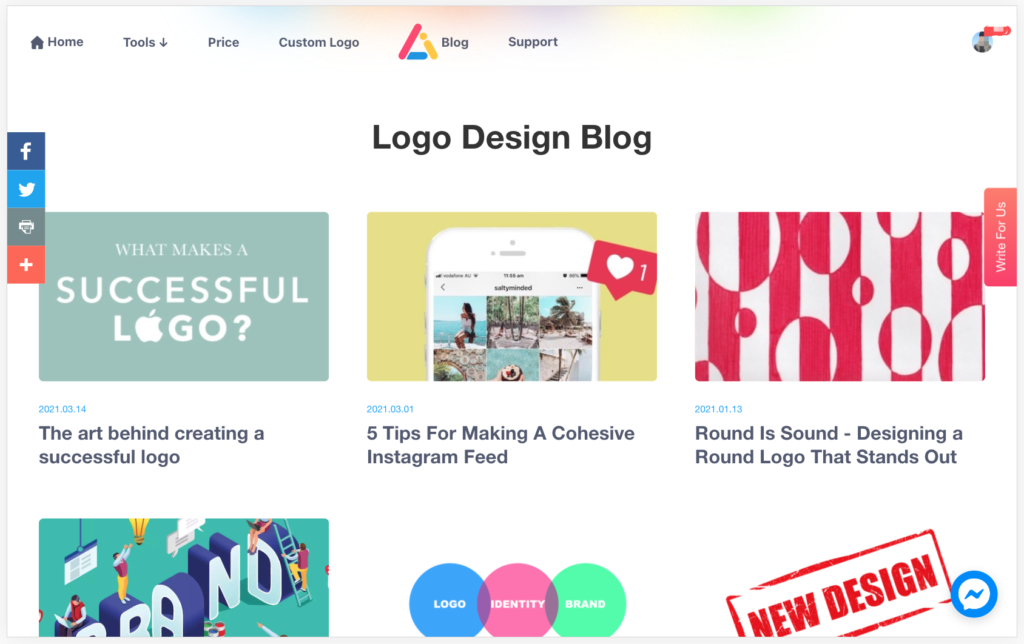Viewport: 1024px width, 644px height.
Task: Open the Successful Logo thumbnail image
Action: [184, 297]
